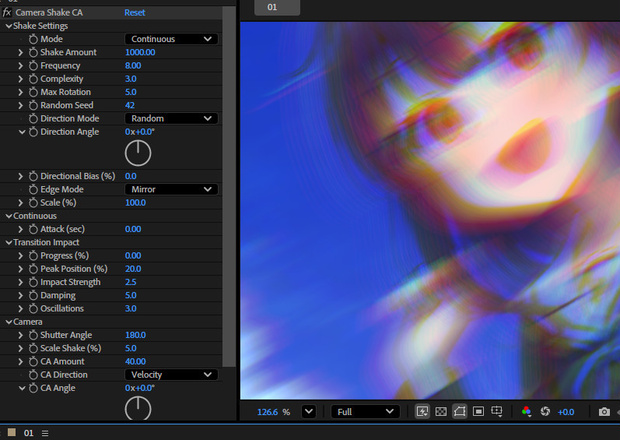Image resolution: width=620 pixels, height=440 pixels.
Task: Open the Mode dropdown set to Continuous
Action: click(171, 39)
